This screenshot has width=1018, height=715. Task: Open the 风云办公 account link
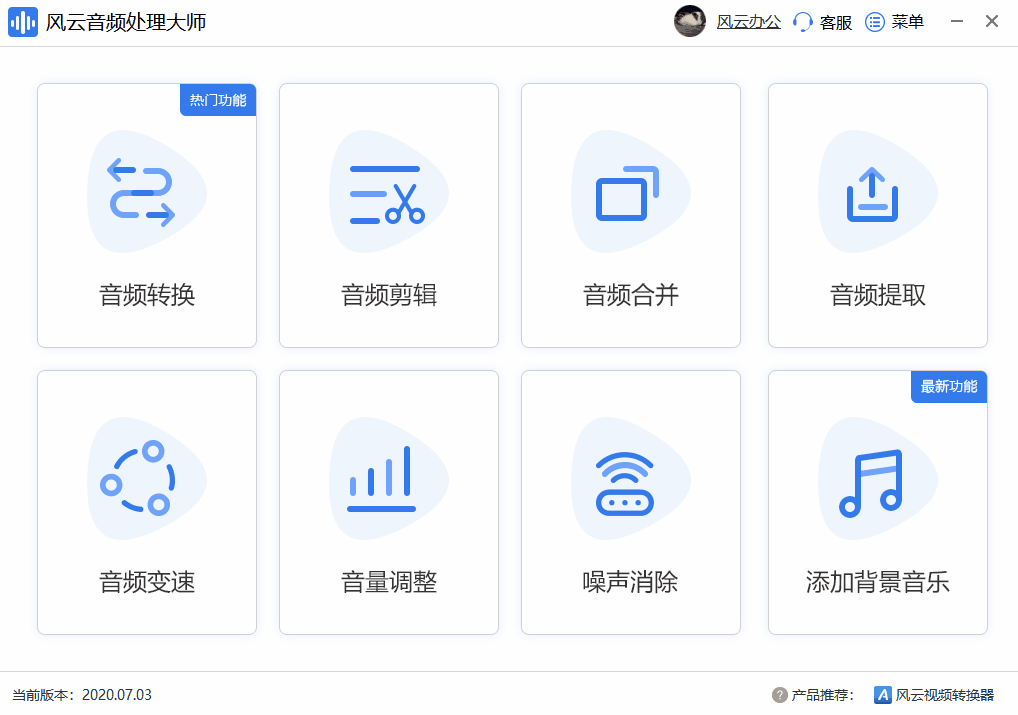click(x=749, y=22)
